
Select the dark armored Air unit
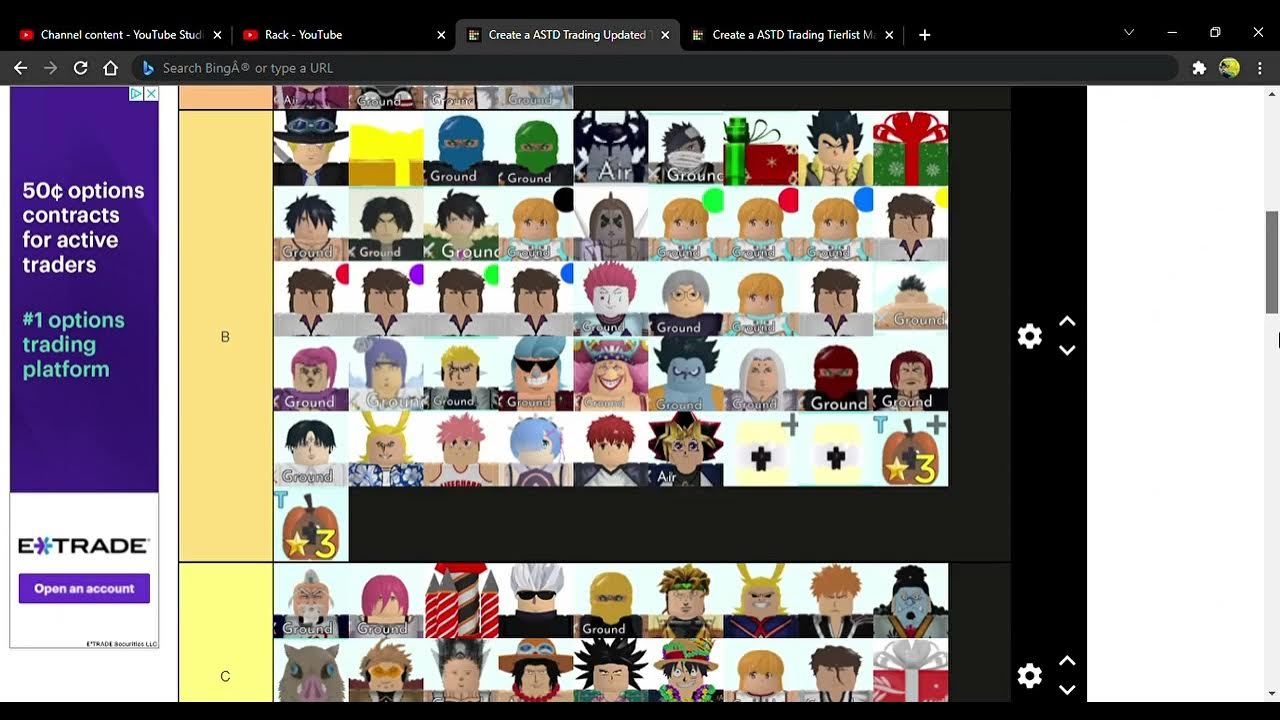pyautogui.click(x=611, y=148)
